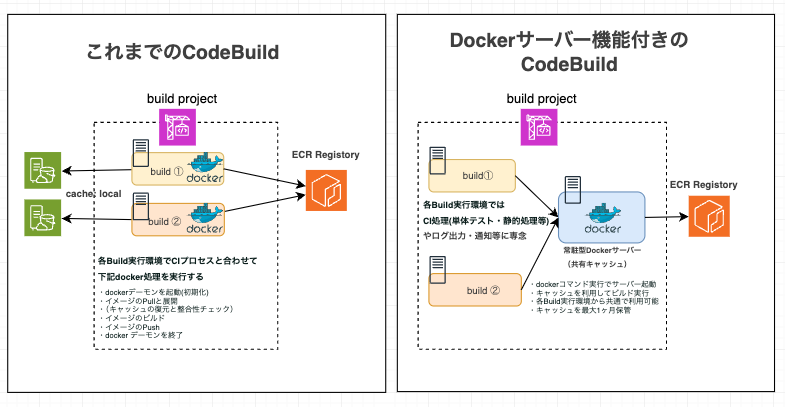The width and height of the screenshot is (785, 407).
Task: Click the bullet イメージのPush
Action: 129,326
